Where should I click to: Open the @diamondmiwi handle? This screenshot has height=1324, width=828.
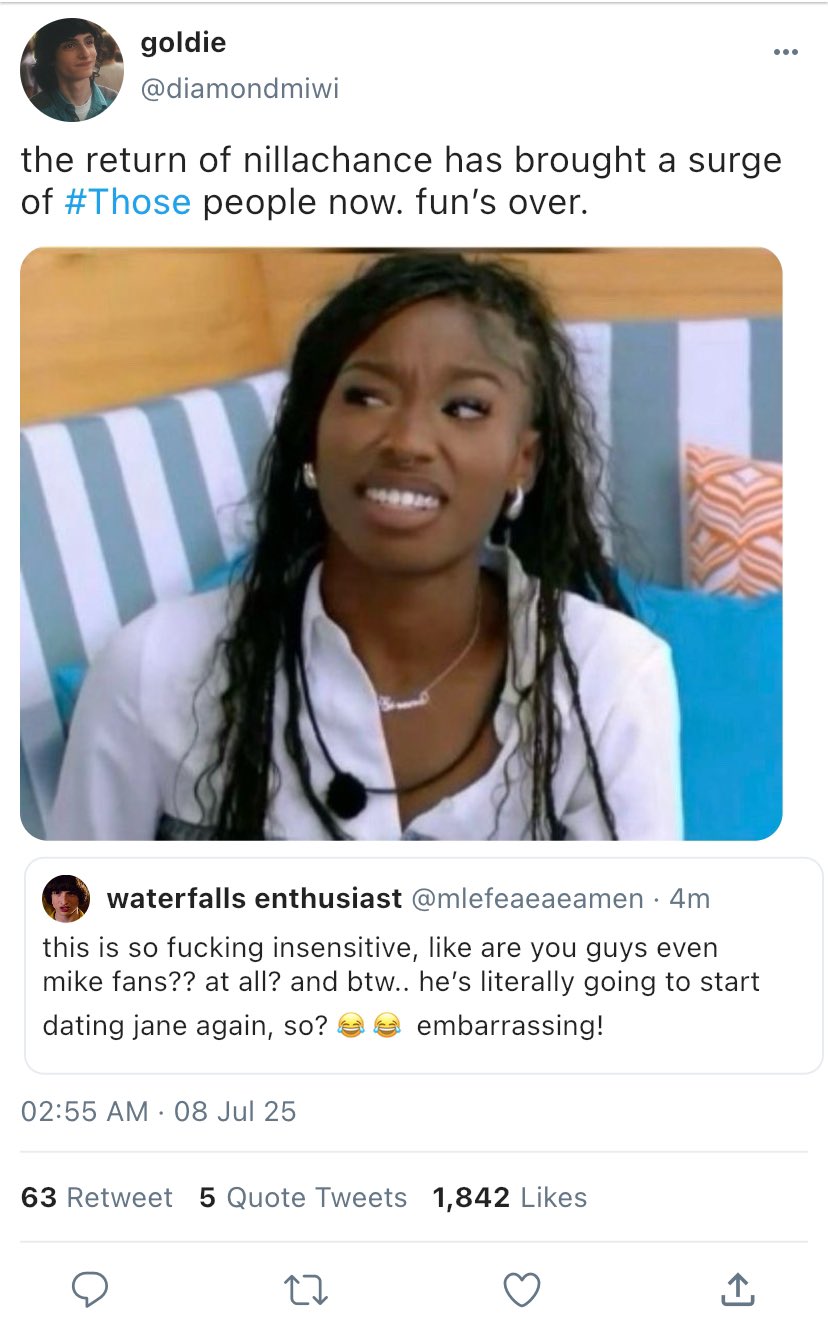click(x=240, y=89)
